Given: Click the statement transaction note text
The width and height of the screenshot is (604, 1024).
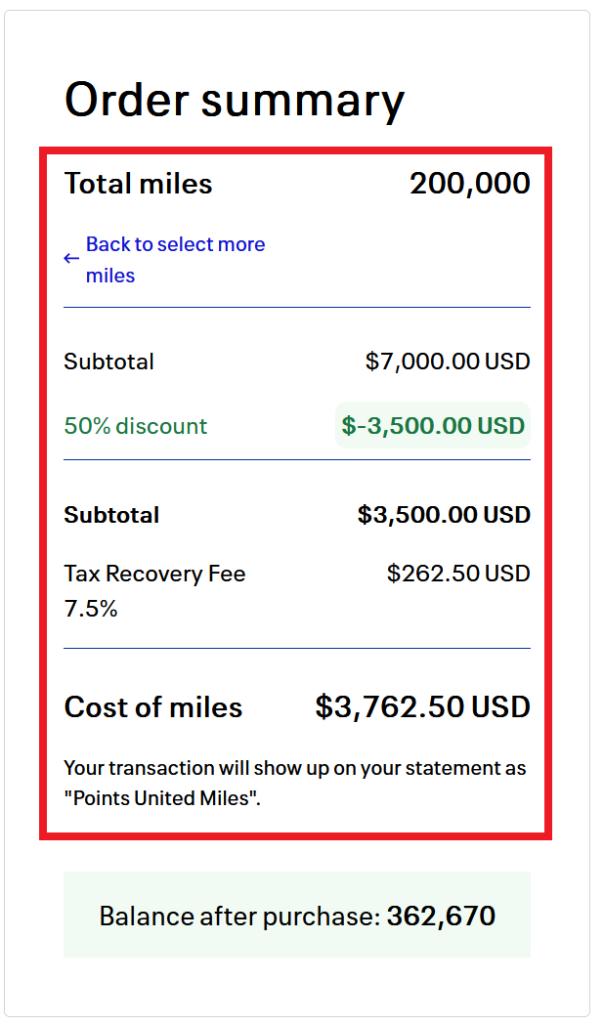Looking at the screenshot, I should point(294,768).
